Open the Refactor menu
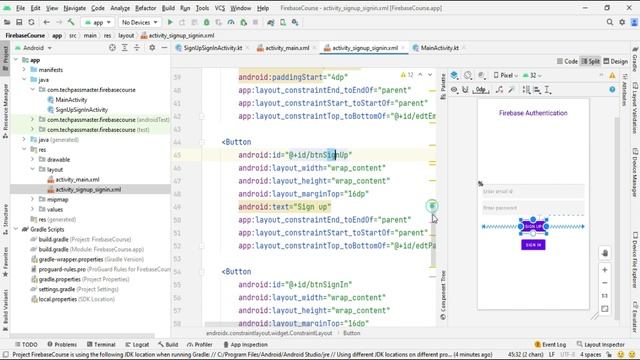640x360 pixels. [x=146, y=8]
